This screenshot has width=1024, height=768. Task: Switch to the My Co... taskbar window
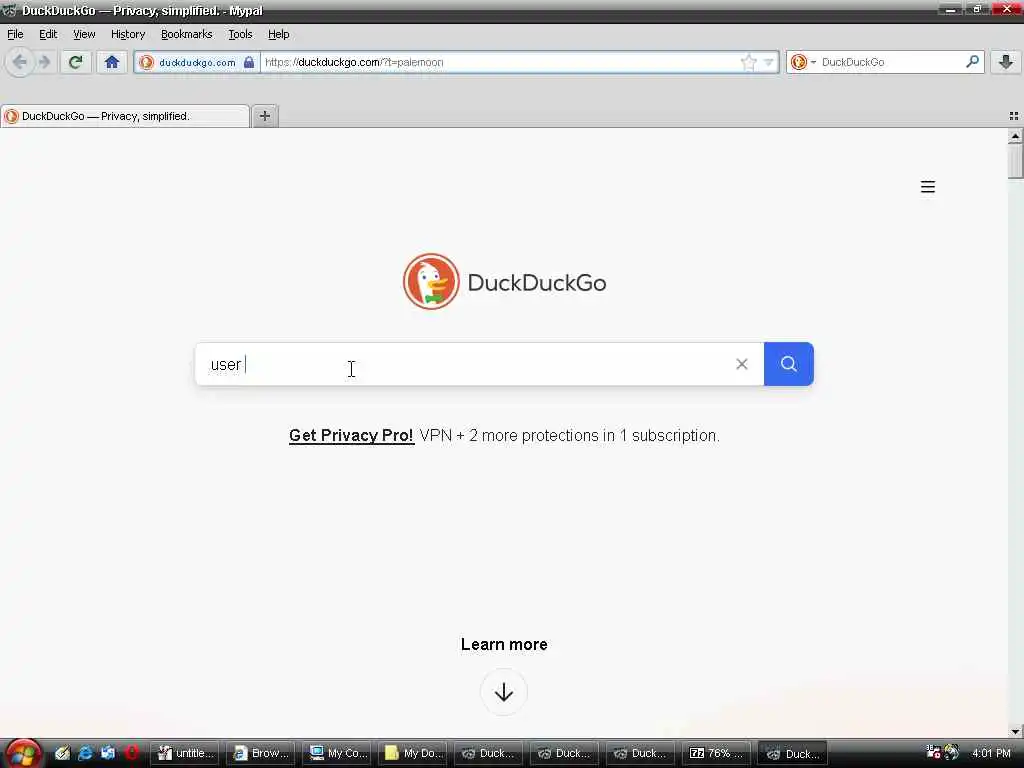[x=338, y=753]
